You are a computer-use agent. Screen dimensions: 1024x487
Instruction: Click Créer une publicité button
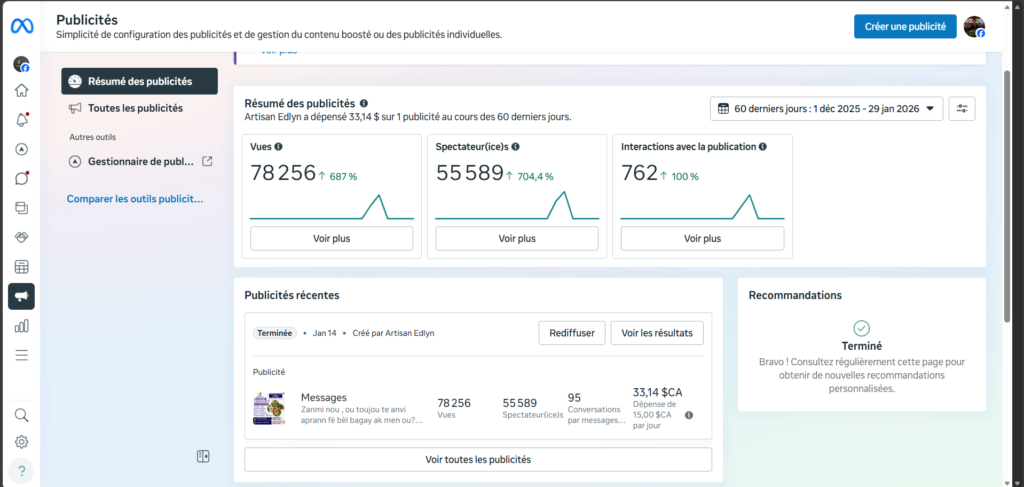tap(905, 27)
